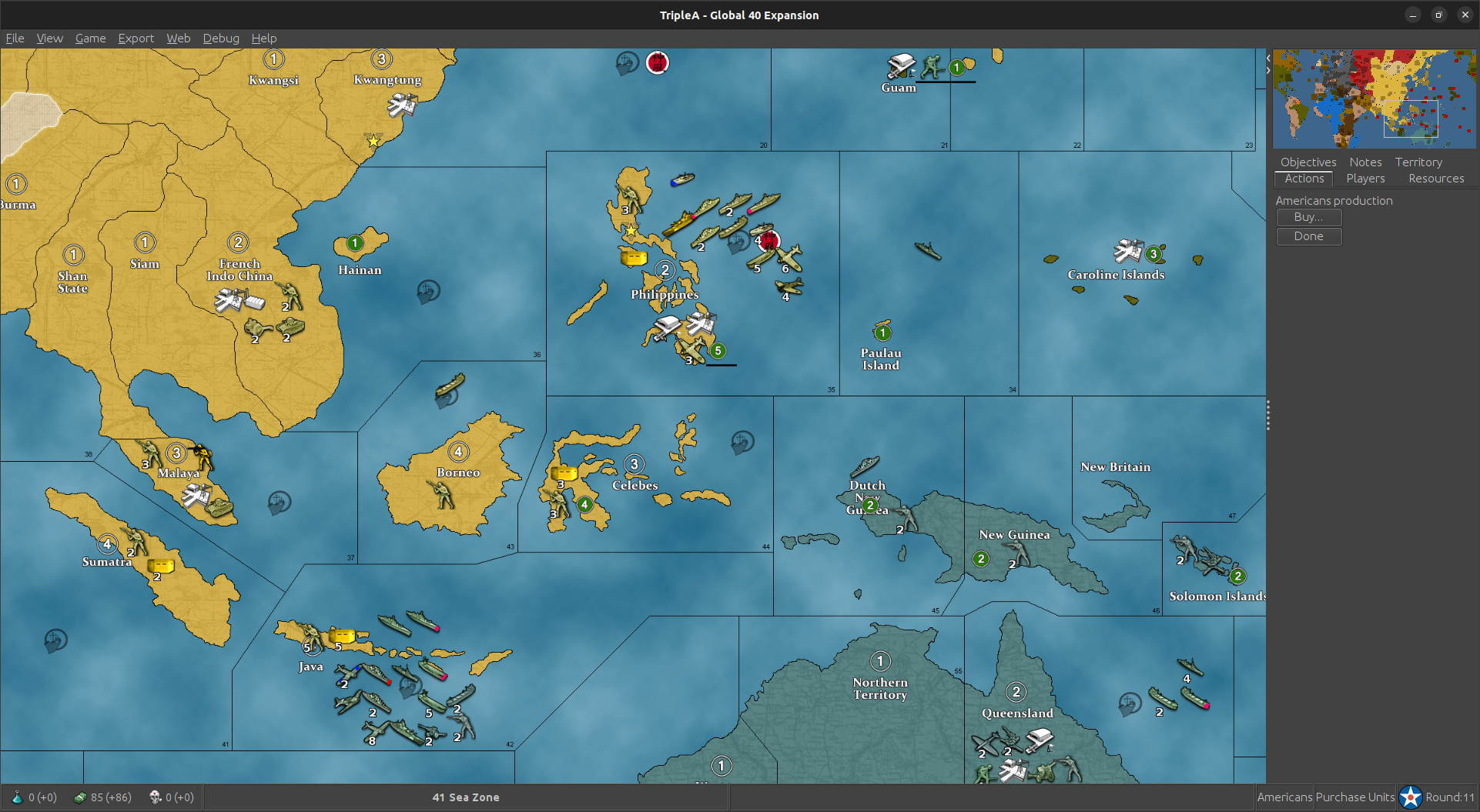Switch to the Territory tab
Screen dimensions: 1480x812
coord(1418,162)
